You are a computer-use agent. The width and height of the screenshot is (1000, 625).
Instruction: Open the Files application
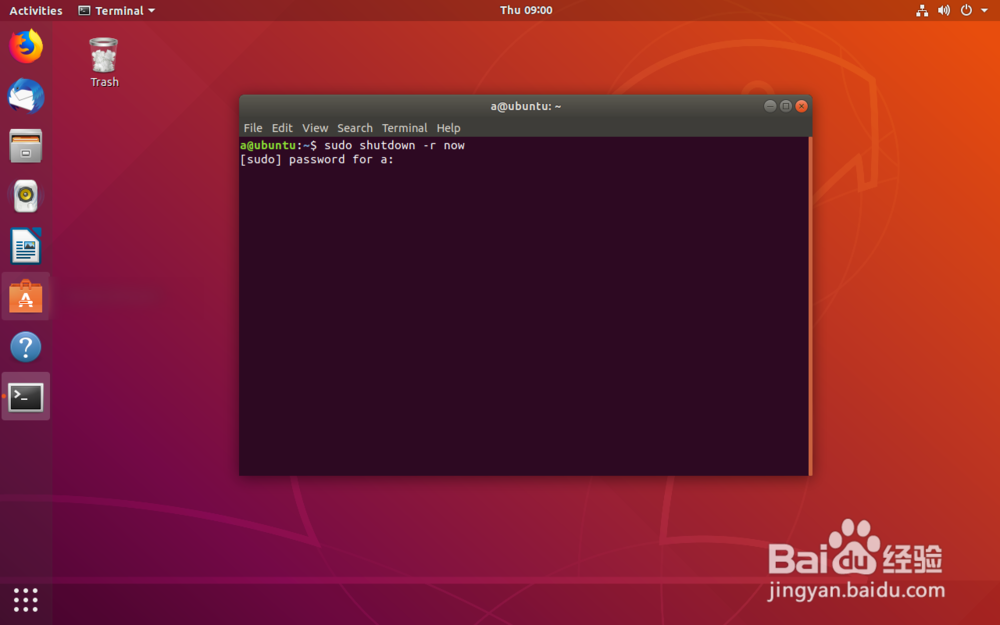25,146
